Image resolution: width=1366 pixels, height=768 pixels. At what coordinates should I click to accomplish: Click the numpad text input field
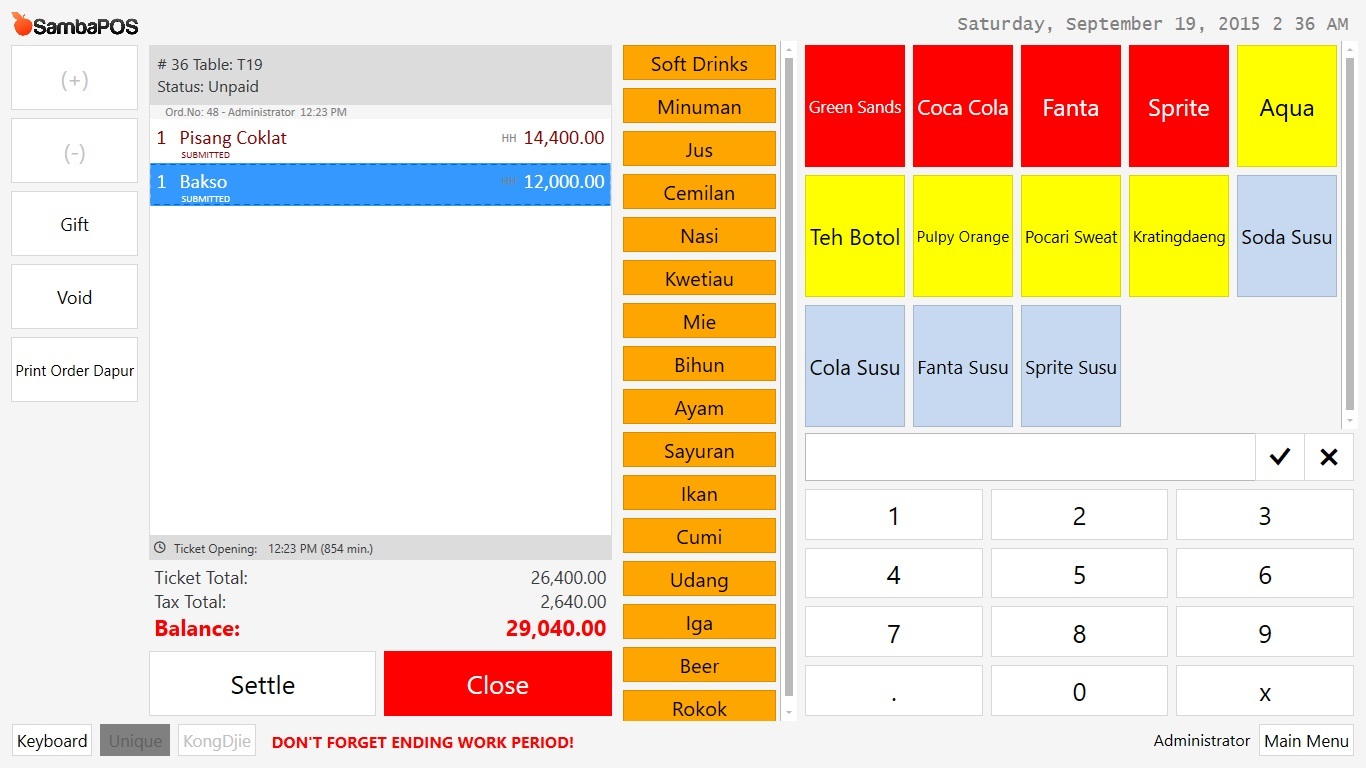1030,457
